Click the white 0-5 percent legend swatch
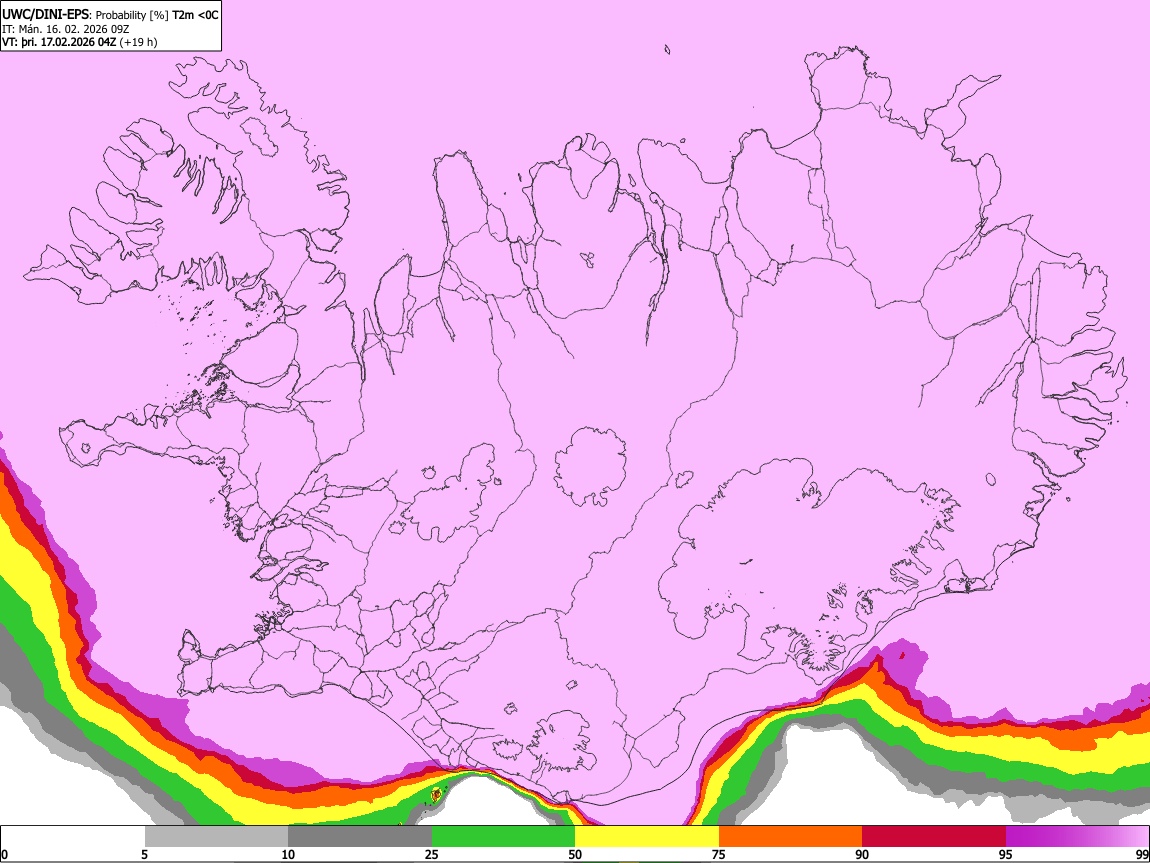The image size is (1150, 863). point(73,837)
